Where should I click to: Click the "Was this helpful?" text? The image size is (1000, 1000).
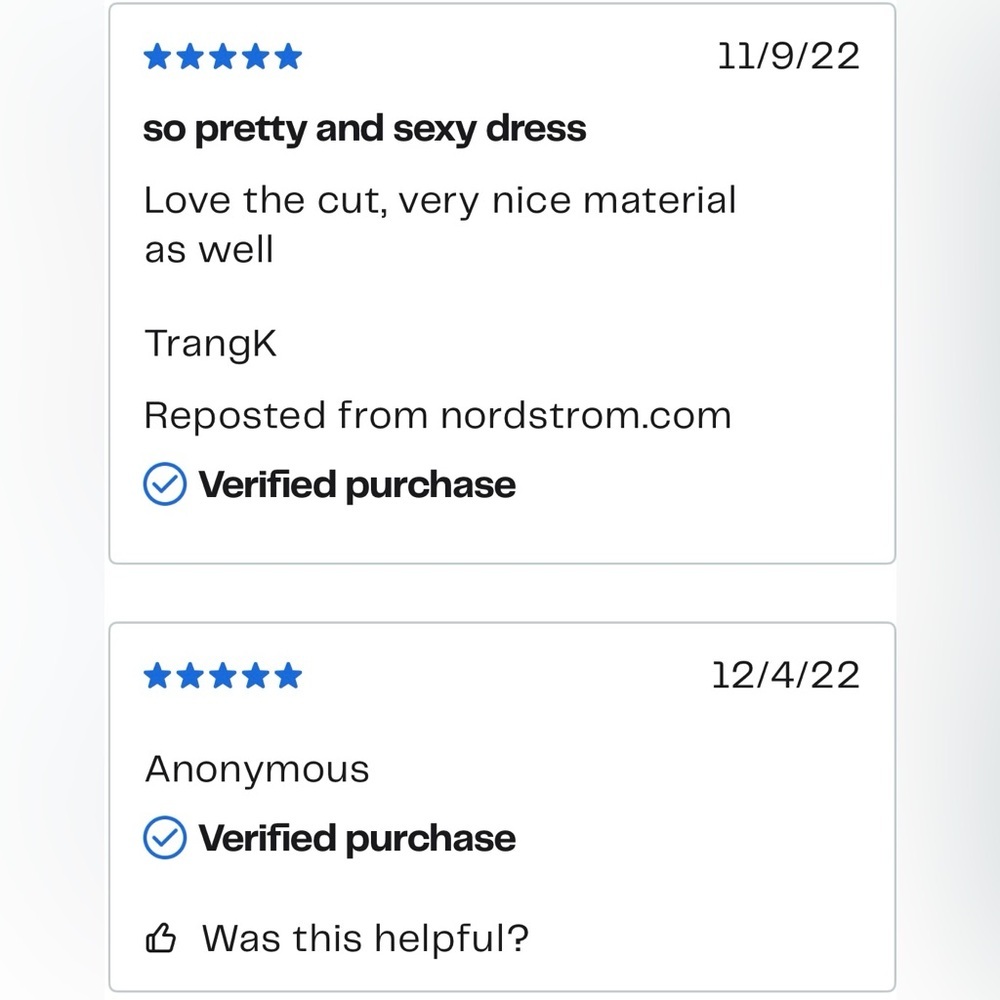[x=365, y=939]
